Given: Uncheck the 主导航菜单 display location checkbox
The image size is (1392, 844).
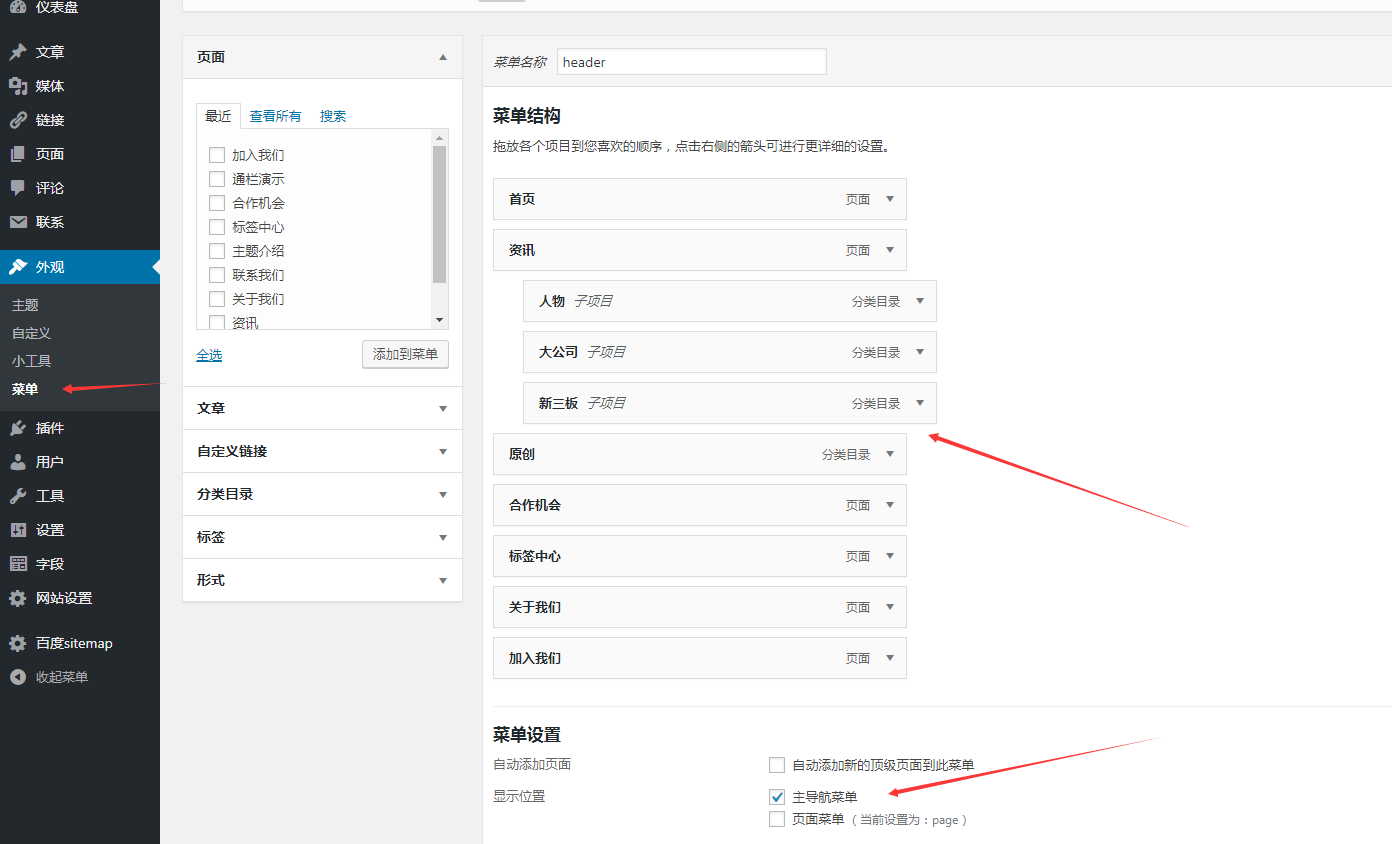Looking at the screenshot, I should 777,797.
